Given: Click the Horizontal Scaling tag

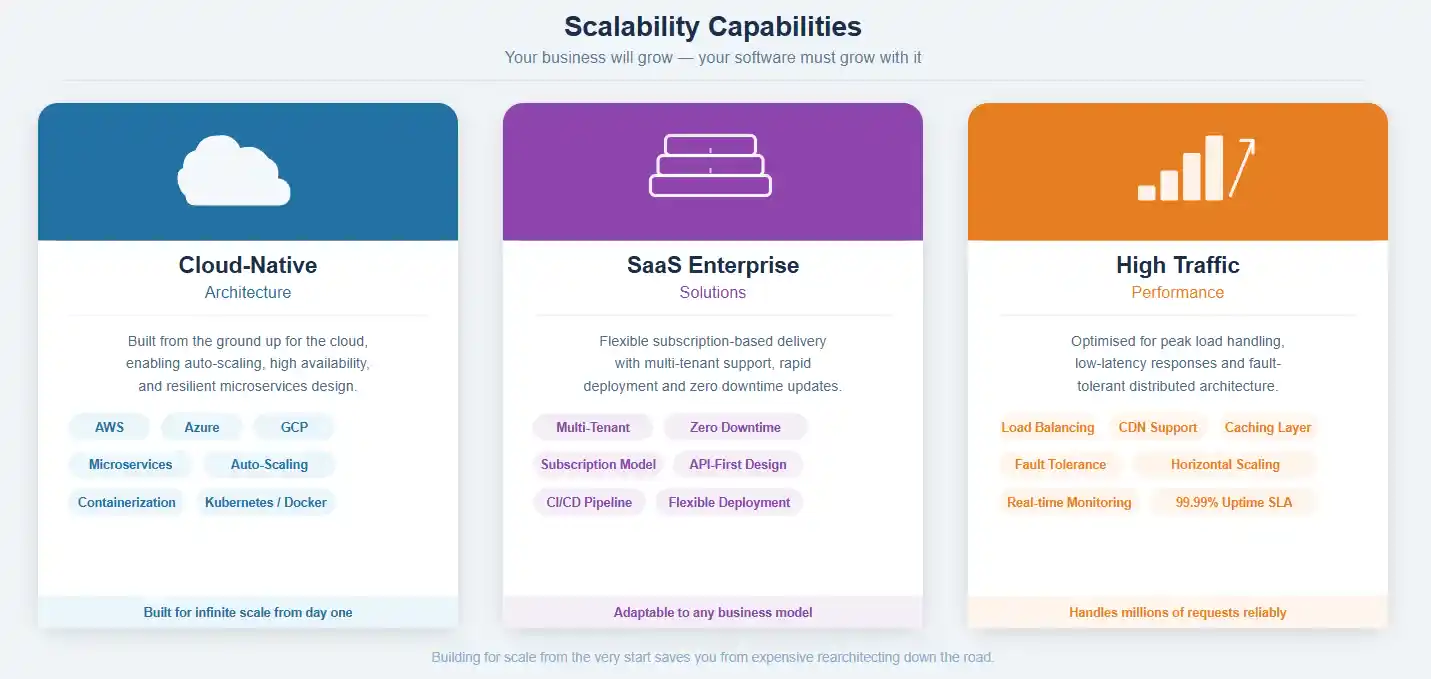Looking at the screenshot, I should pos(1224,464).
